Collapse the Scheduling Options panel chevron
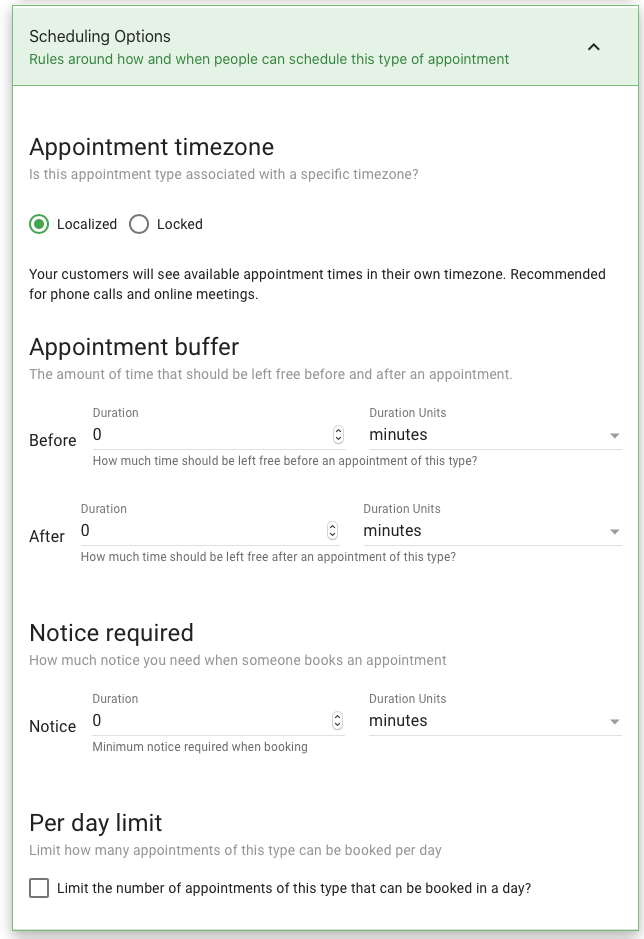This screenshot has height=939, width=644. click(593, 47)
